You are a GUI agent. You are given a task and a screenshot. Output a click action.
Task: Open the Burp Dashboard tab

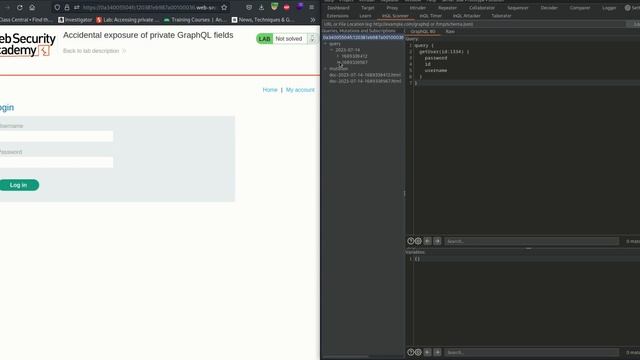click(x=338, y=8)
